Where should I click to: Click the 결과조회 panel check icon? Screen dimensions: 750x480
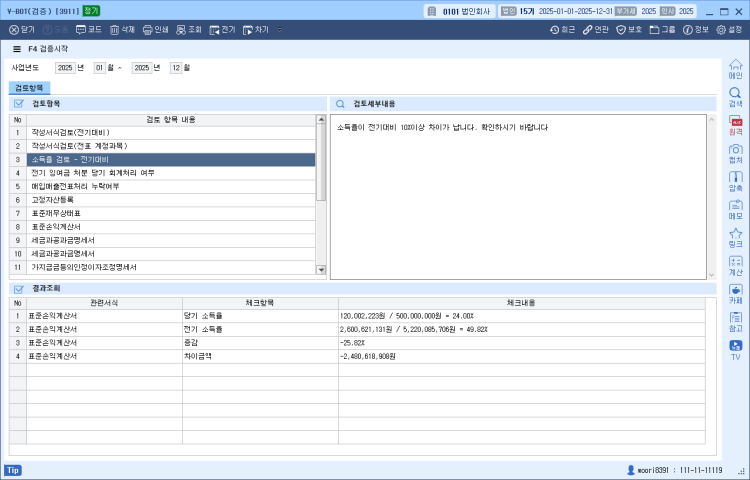pyautogui.click(x=19, y=289)
